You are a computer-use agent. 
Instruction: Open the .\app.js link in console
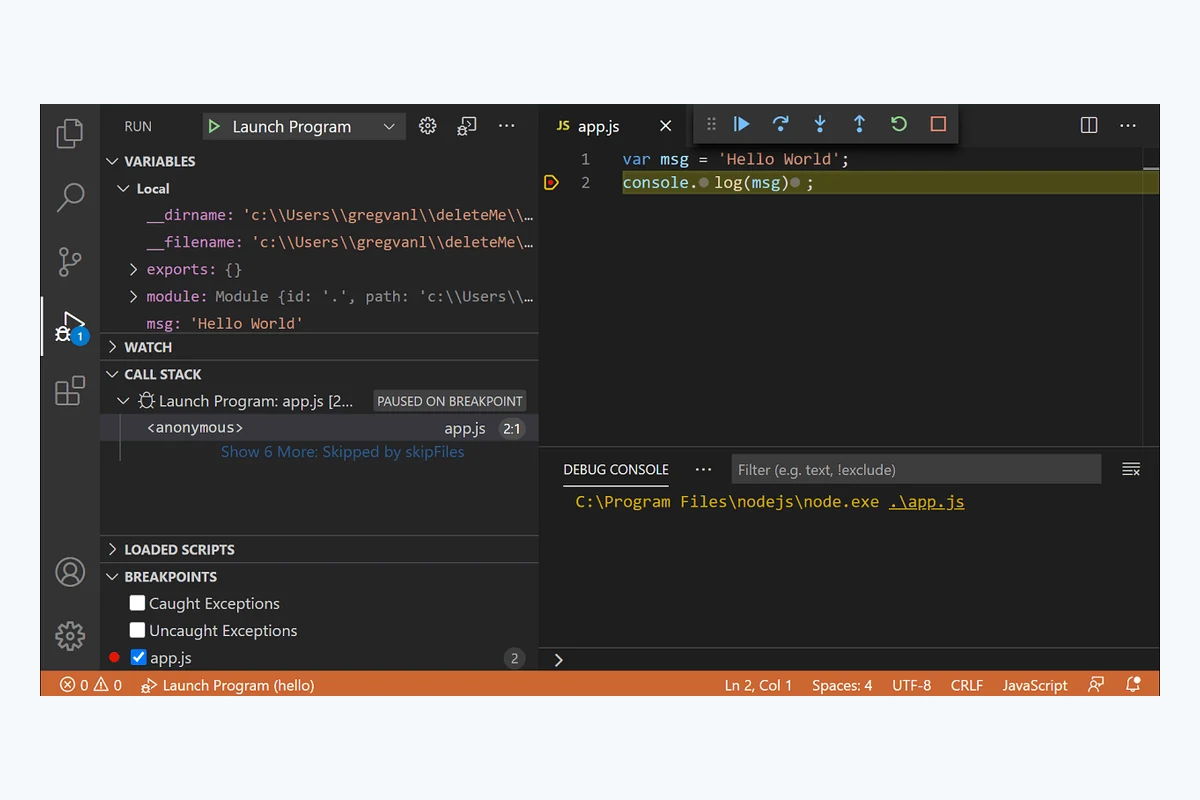click(927, 502)
